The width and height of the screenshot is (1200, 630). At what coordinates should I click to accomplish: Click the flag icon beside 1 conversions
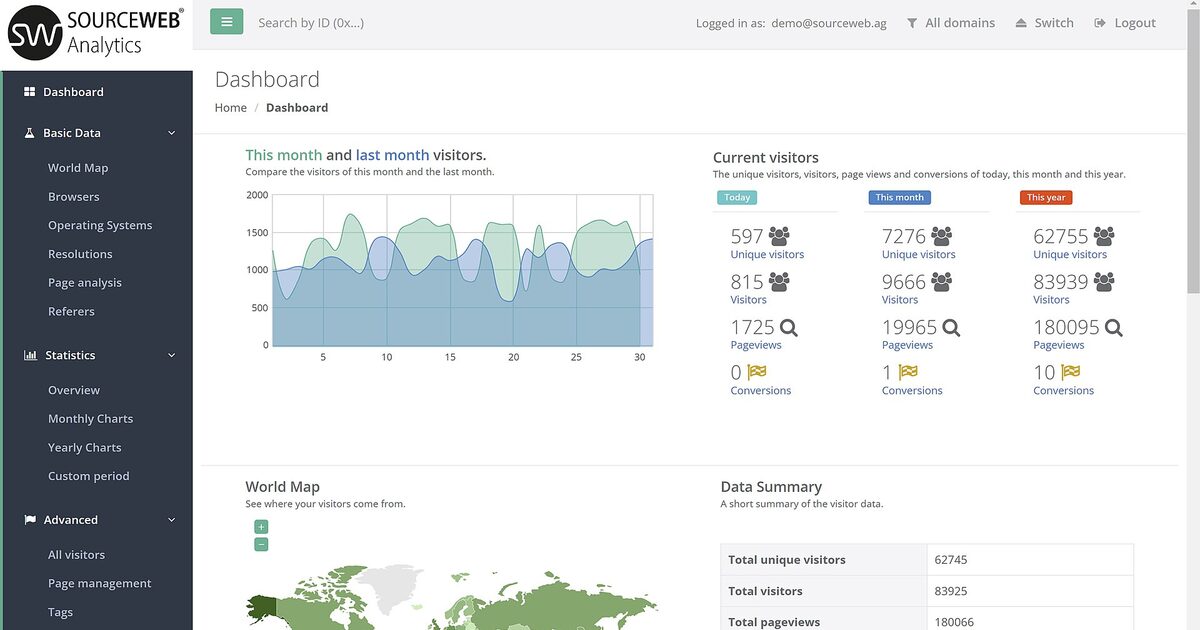pos(908,372)
